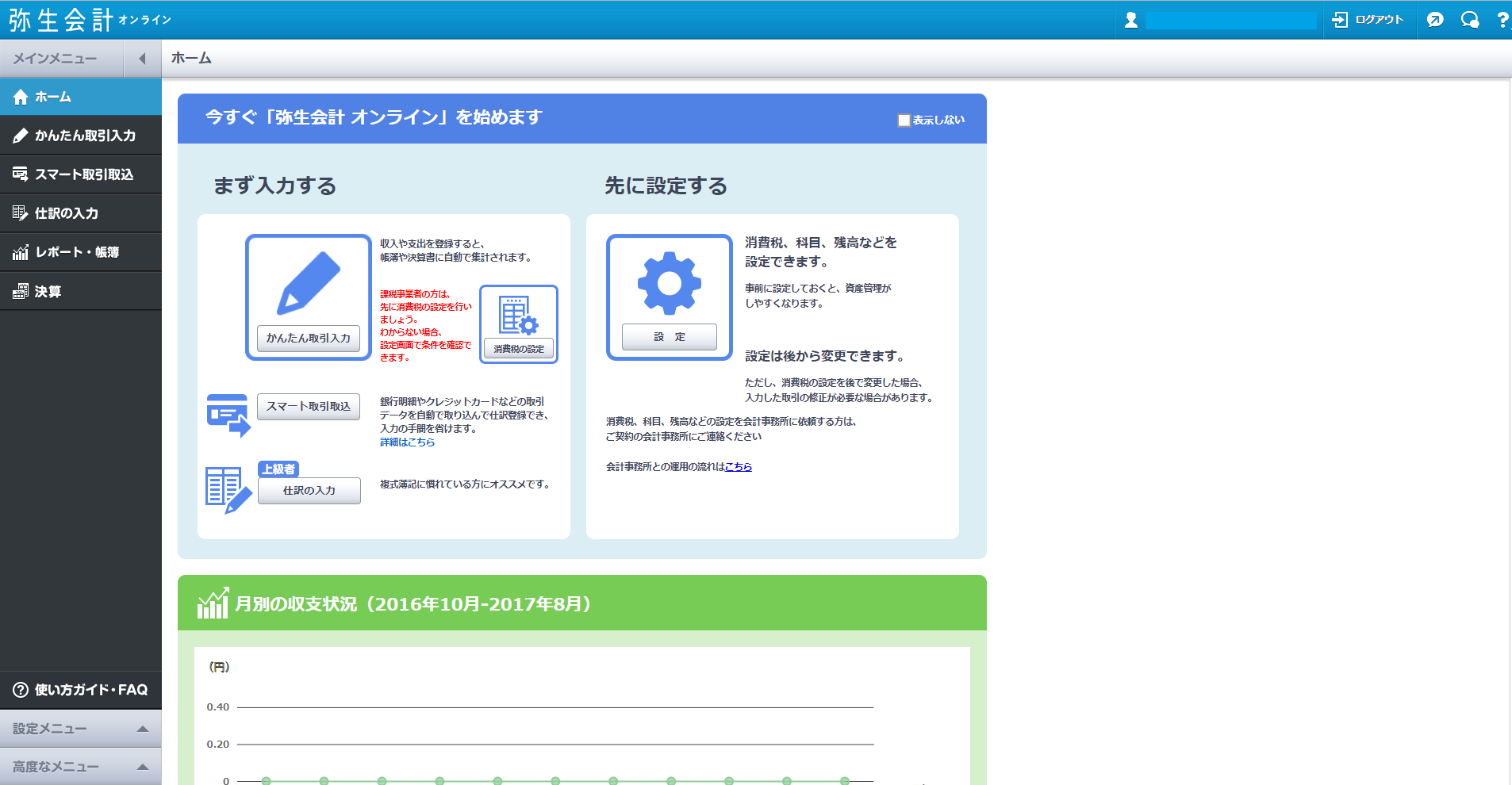Click the 上級者 badge

(278, 469)
